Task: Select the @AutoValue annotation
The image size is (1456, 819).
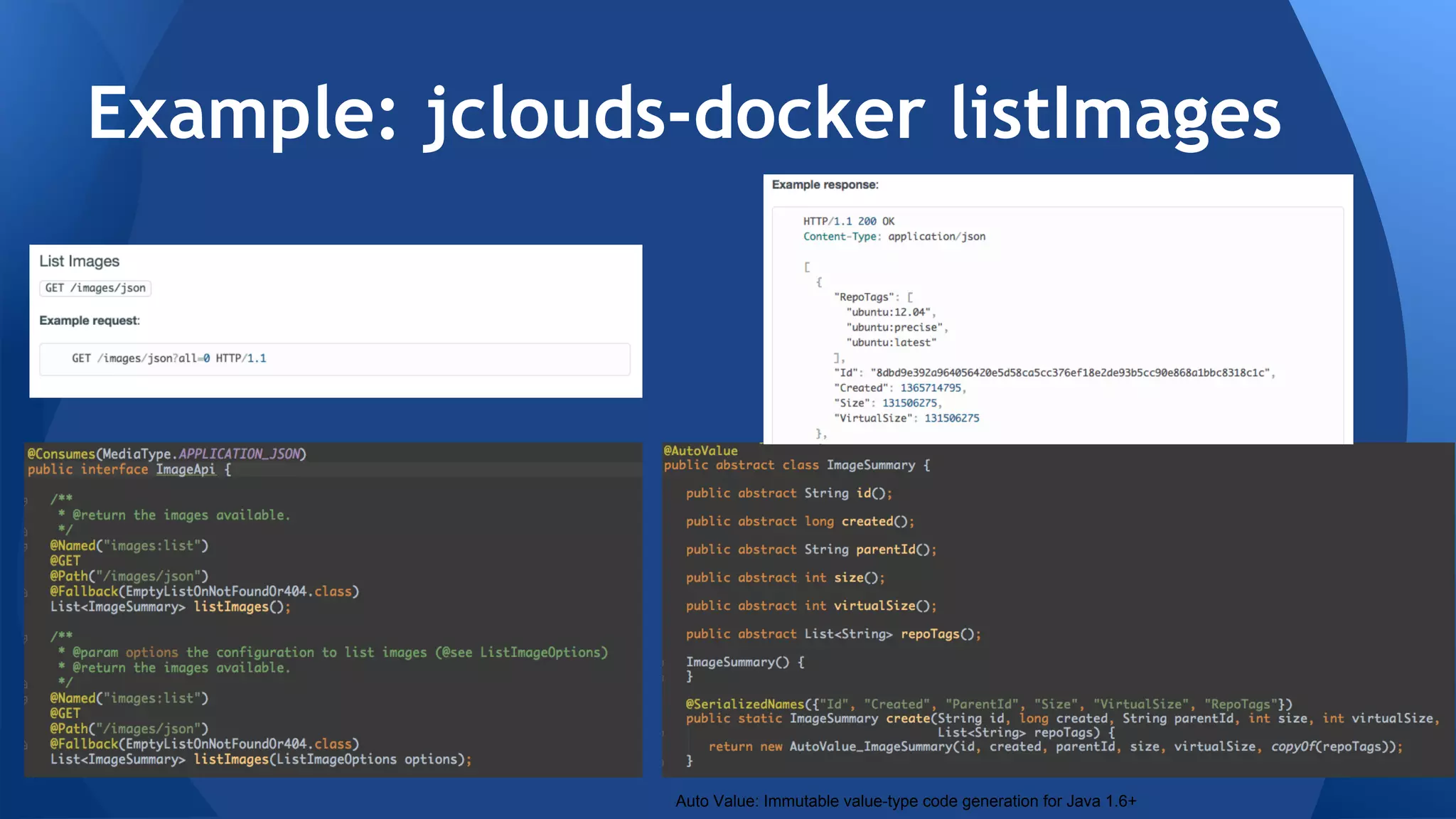Action: point(701,451)
